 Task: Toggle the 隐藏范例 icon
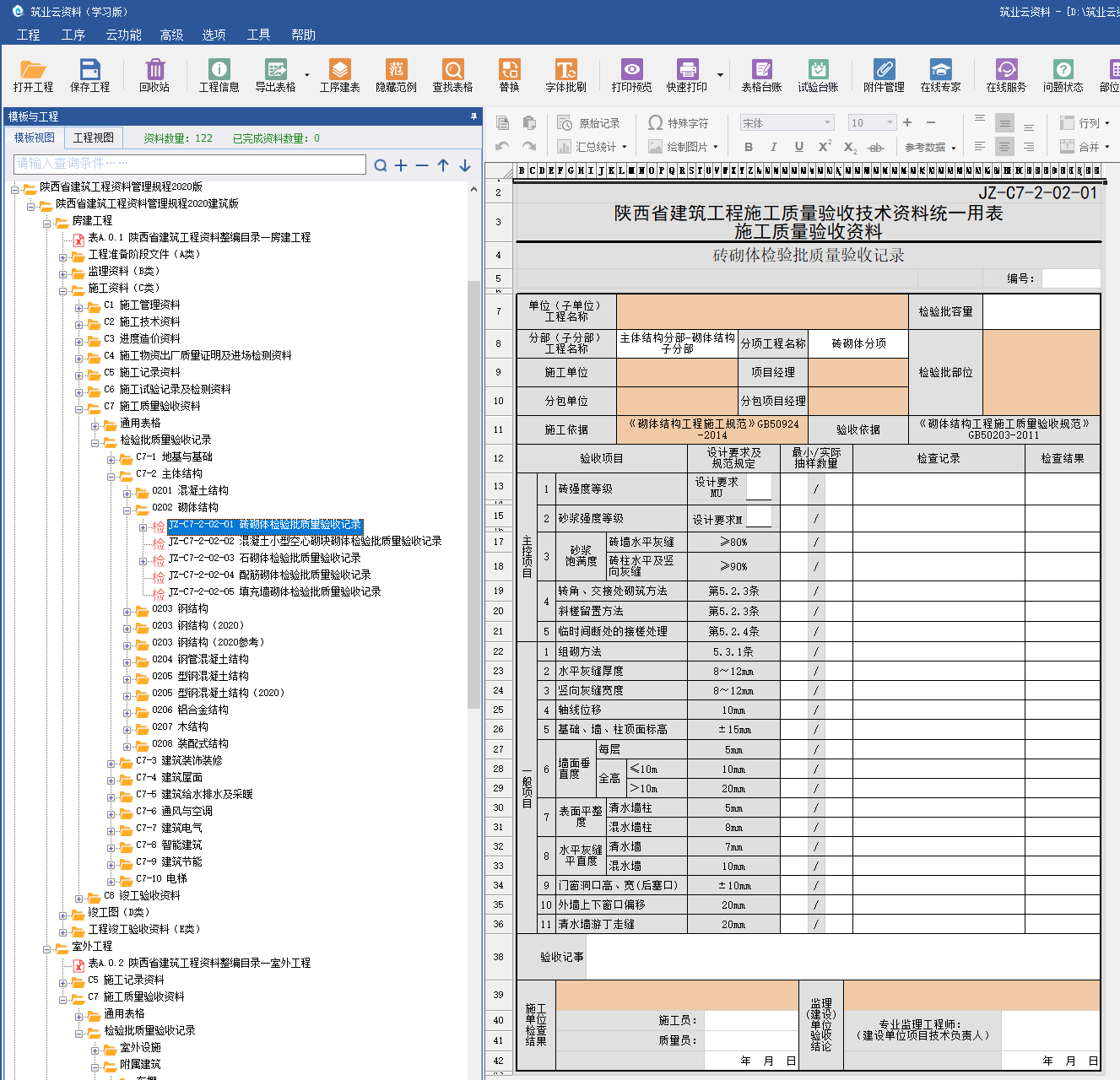click(396, 75)
